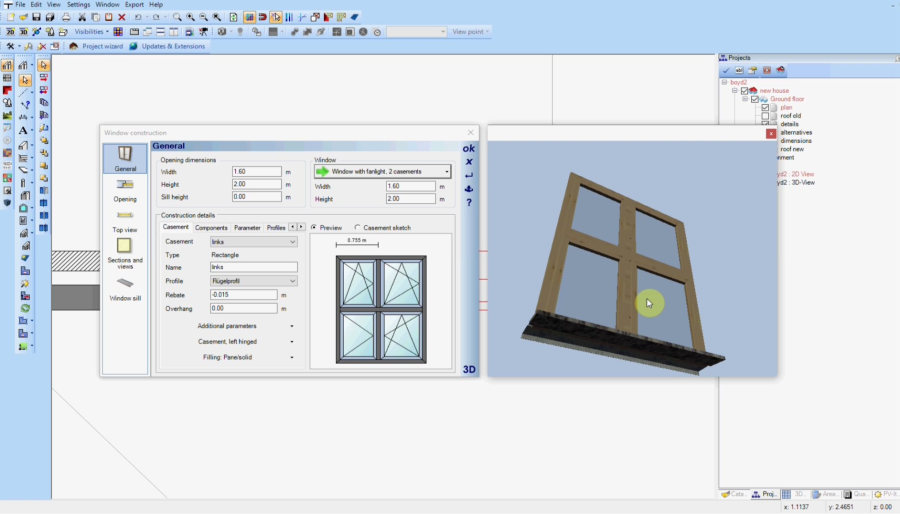This screenshot has height=514, width=900.
Task: Select the Casement sketch radio button
Action: (x=358, y=228)
